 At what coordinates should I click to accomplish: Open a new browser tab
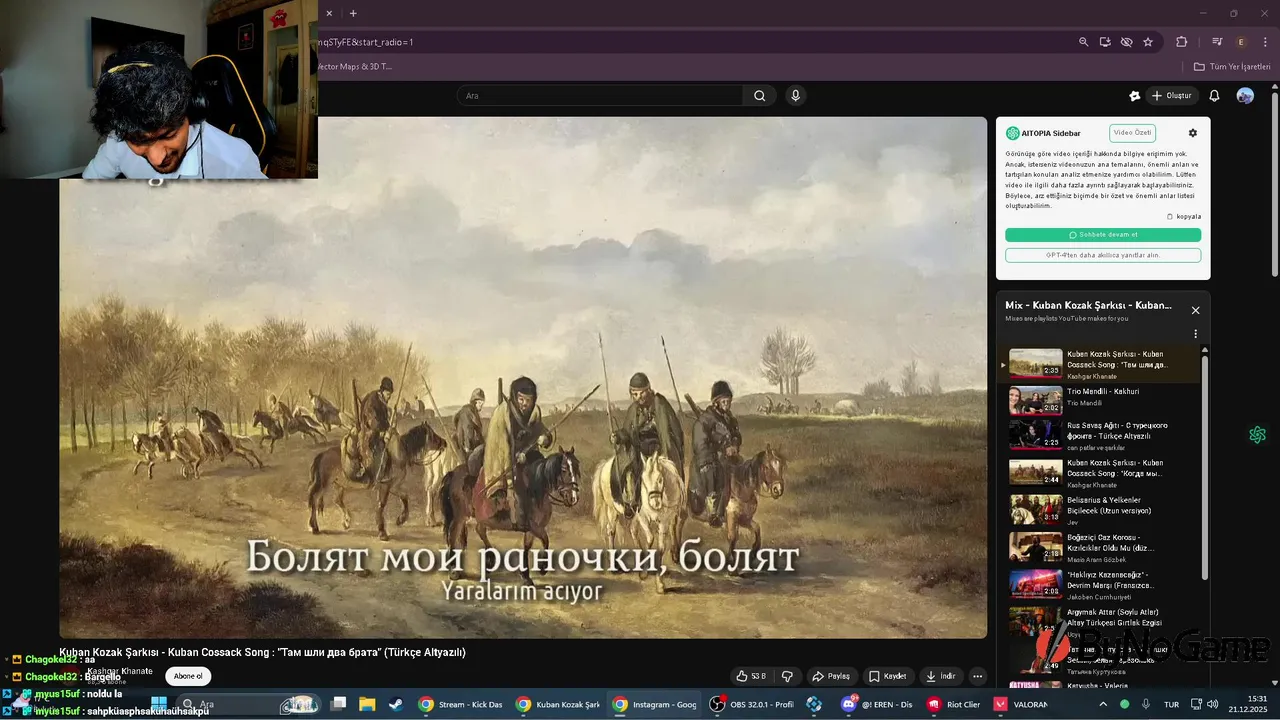click(x=353, y=13)
